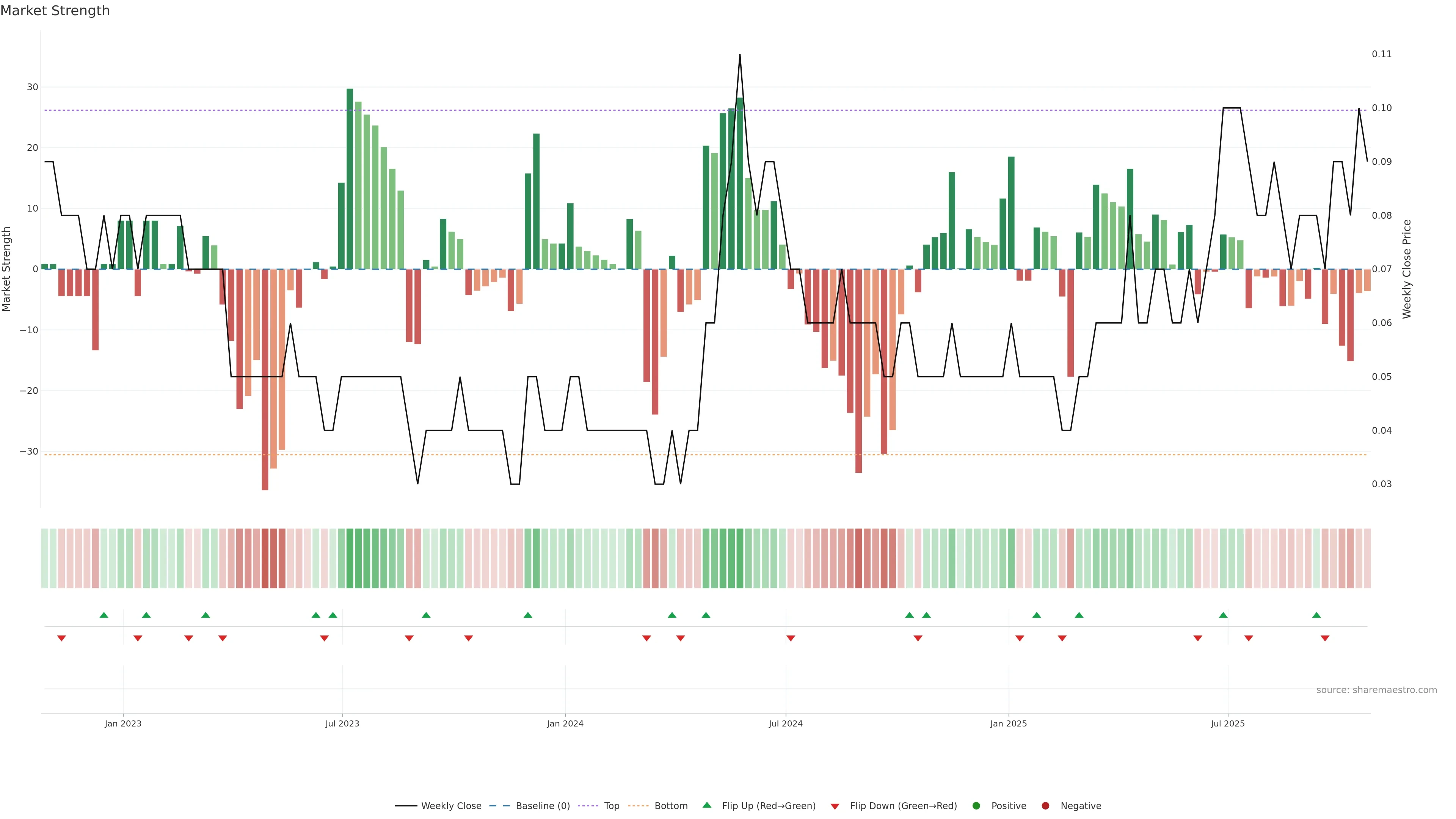
Task: Click the Jan 2025 x-axis label
Action: click(x=1008, y=723)
